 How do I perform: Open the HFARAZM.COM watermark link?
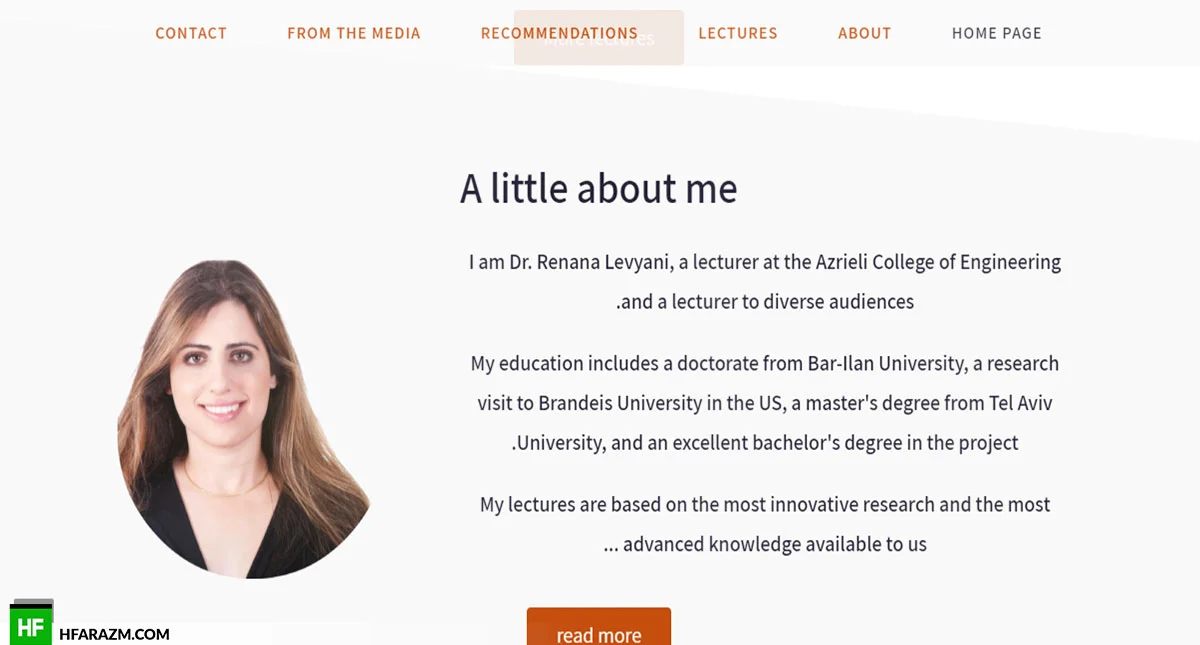(114, 634)
